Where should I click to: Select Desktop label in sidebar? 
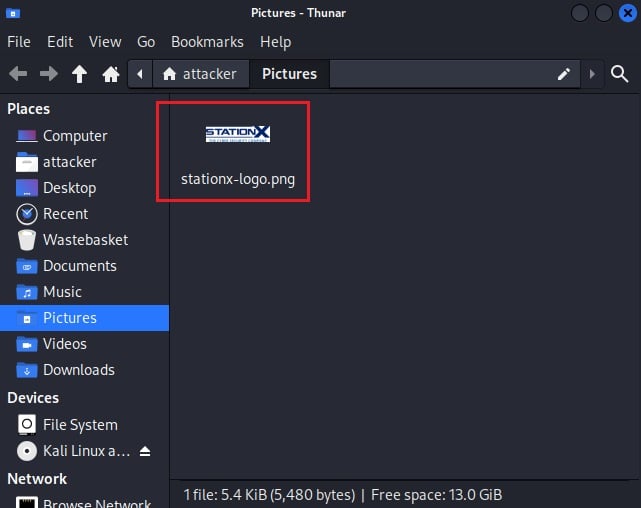[x=69, y=188]
